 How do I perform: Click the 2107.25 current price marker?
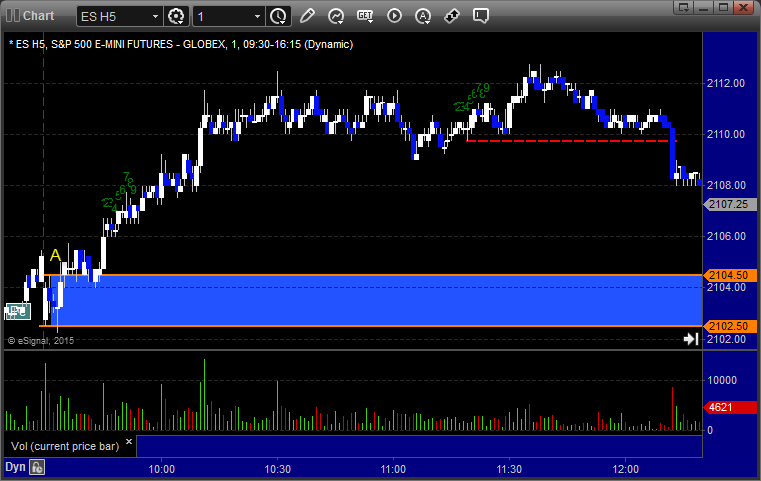click(730, 204)
